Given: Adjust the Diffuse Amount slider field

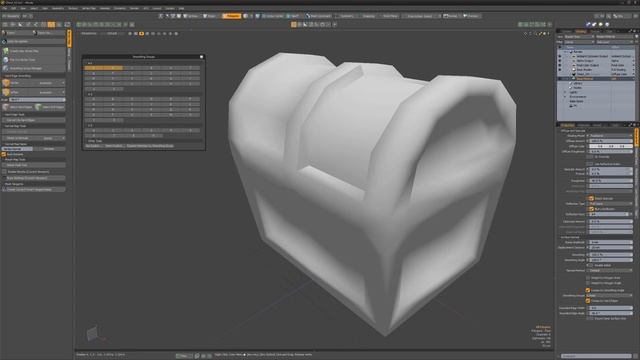Looking at the screenshot, I should click(x=611, y=141).
